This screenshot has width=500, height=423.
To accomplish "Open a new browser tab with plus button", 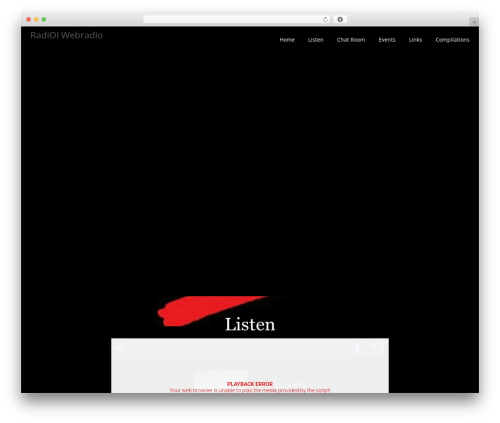I will 474,22.
